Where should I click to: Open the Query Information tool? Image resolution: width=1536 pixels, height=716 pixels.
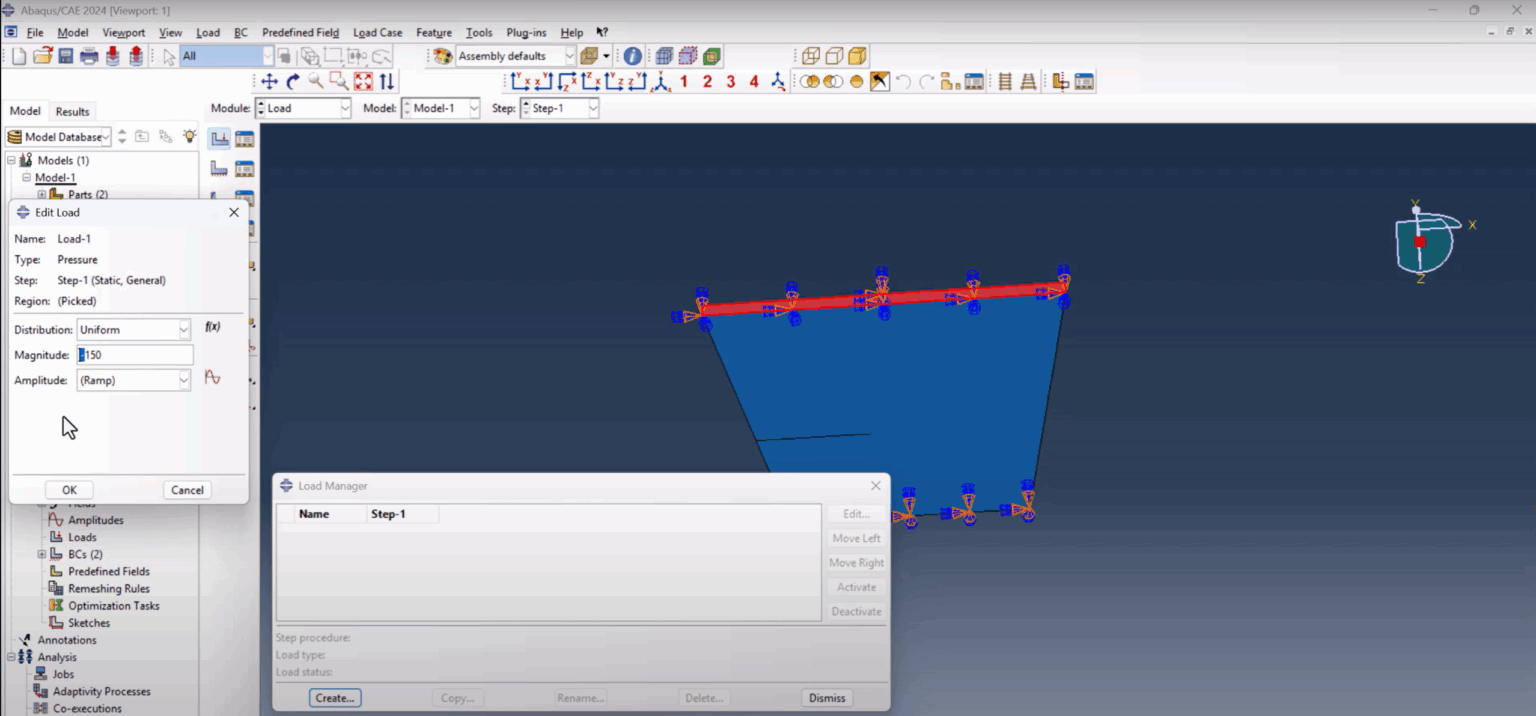click(632, 55)
